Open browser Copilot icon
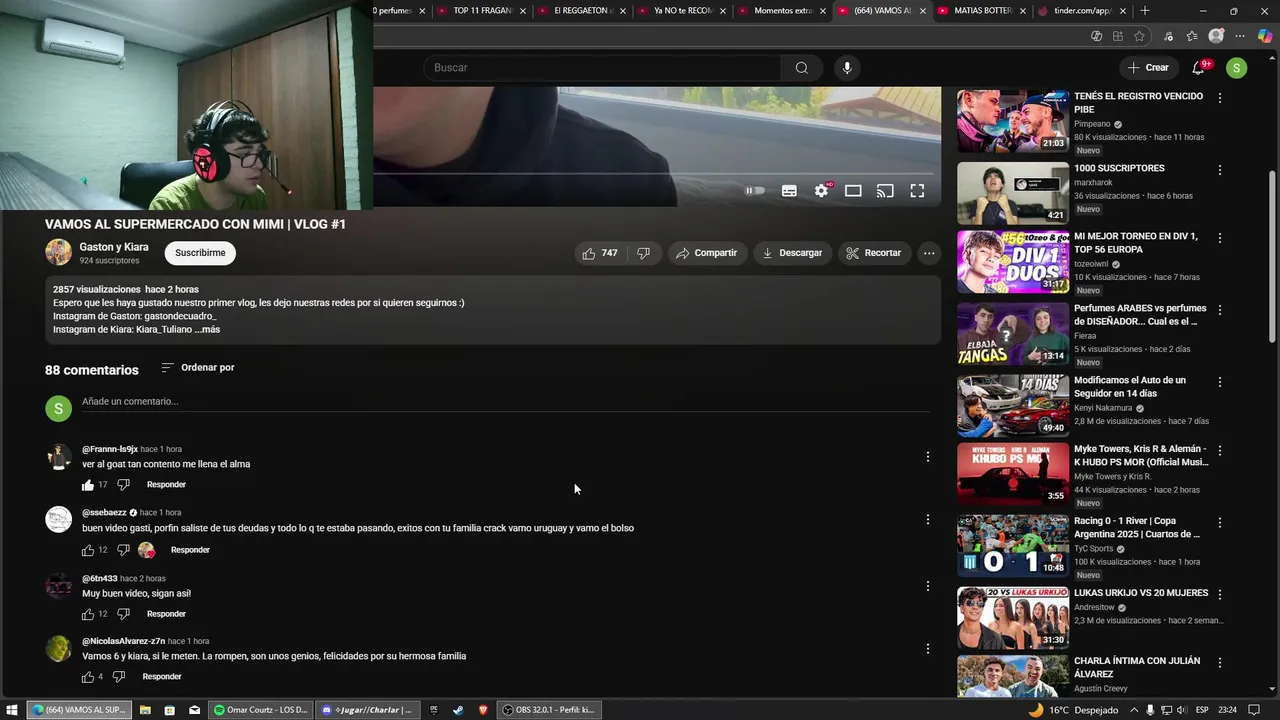The height and width of the screenshot is (720, 1280). (1264, 36)
